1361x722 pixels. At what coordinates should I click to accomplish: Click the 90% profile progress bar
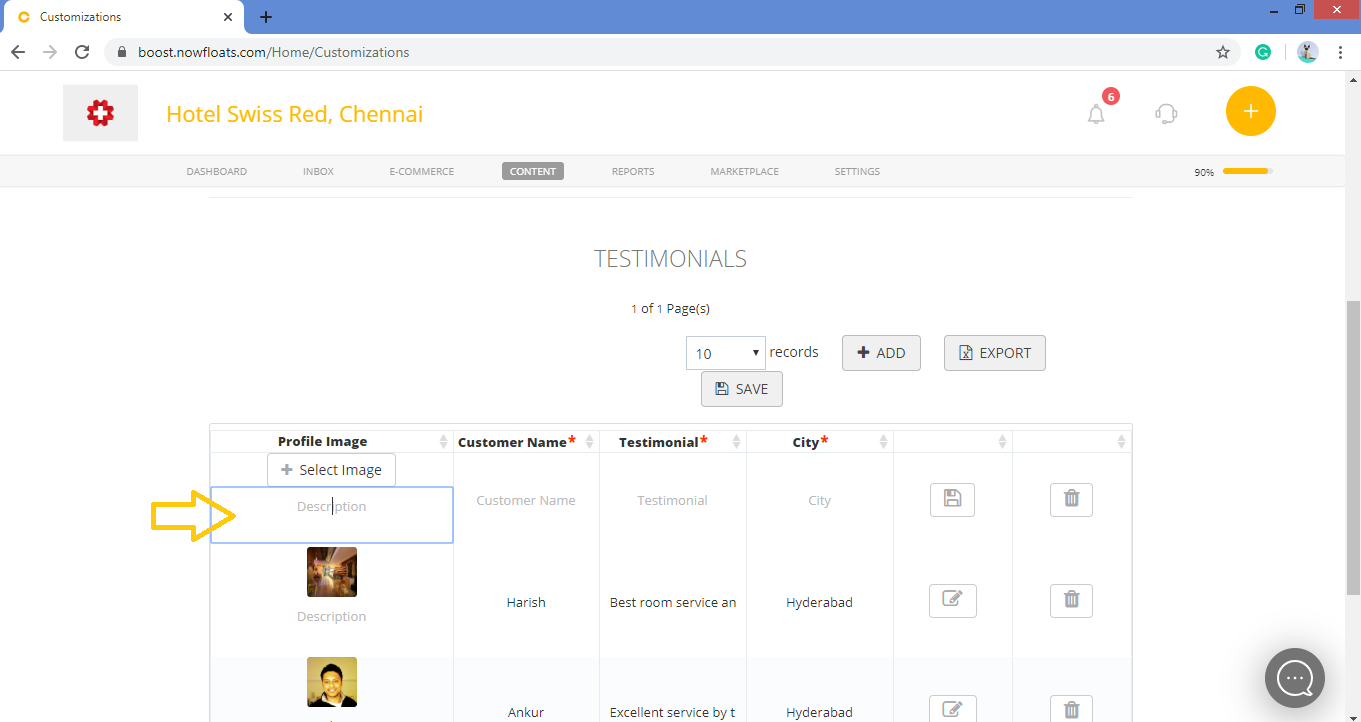[1246, 172]
